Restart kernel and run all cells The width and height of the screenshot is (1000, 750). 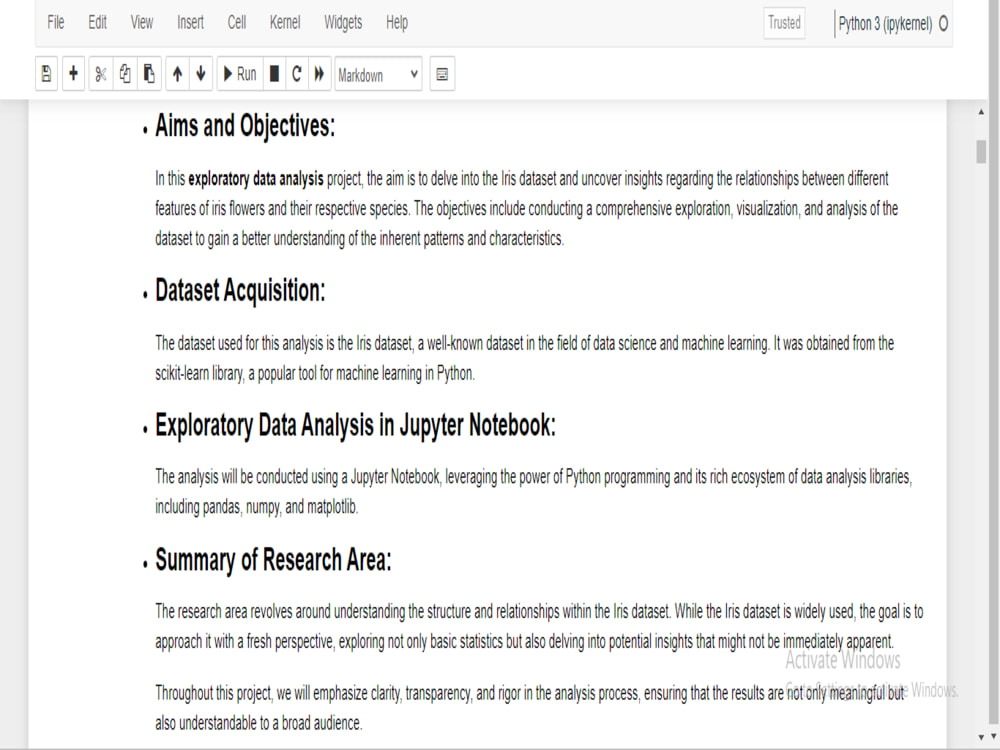[319, 73]
